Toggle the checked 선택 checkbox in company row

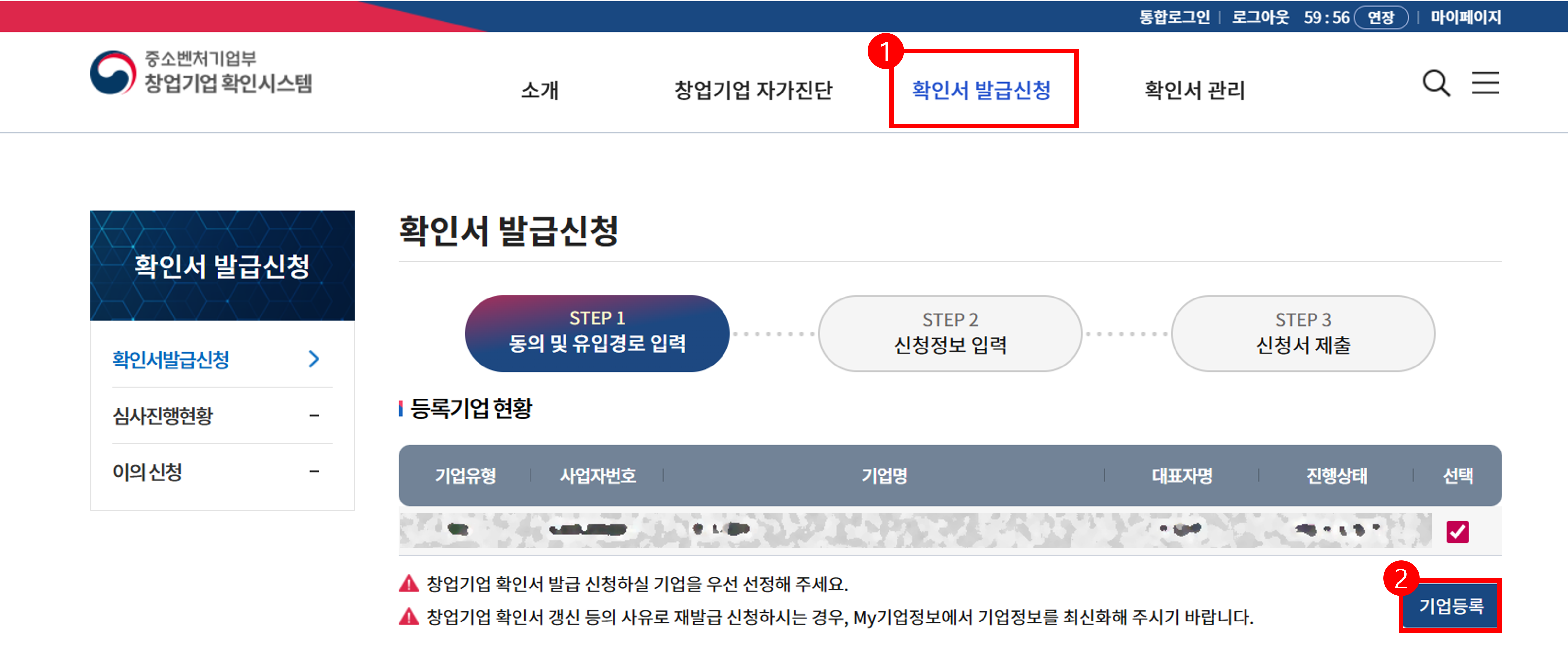(1457, 532)
